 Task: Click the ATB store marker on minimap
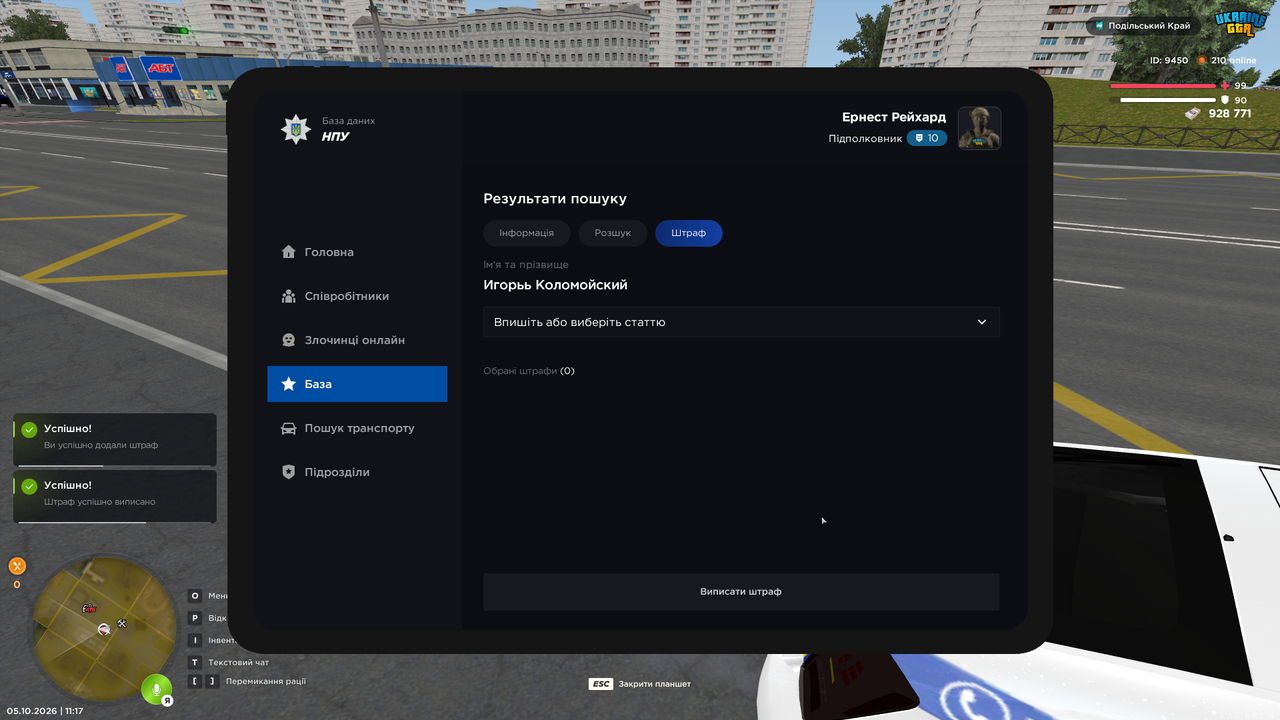[x=89, y=608]
